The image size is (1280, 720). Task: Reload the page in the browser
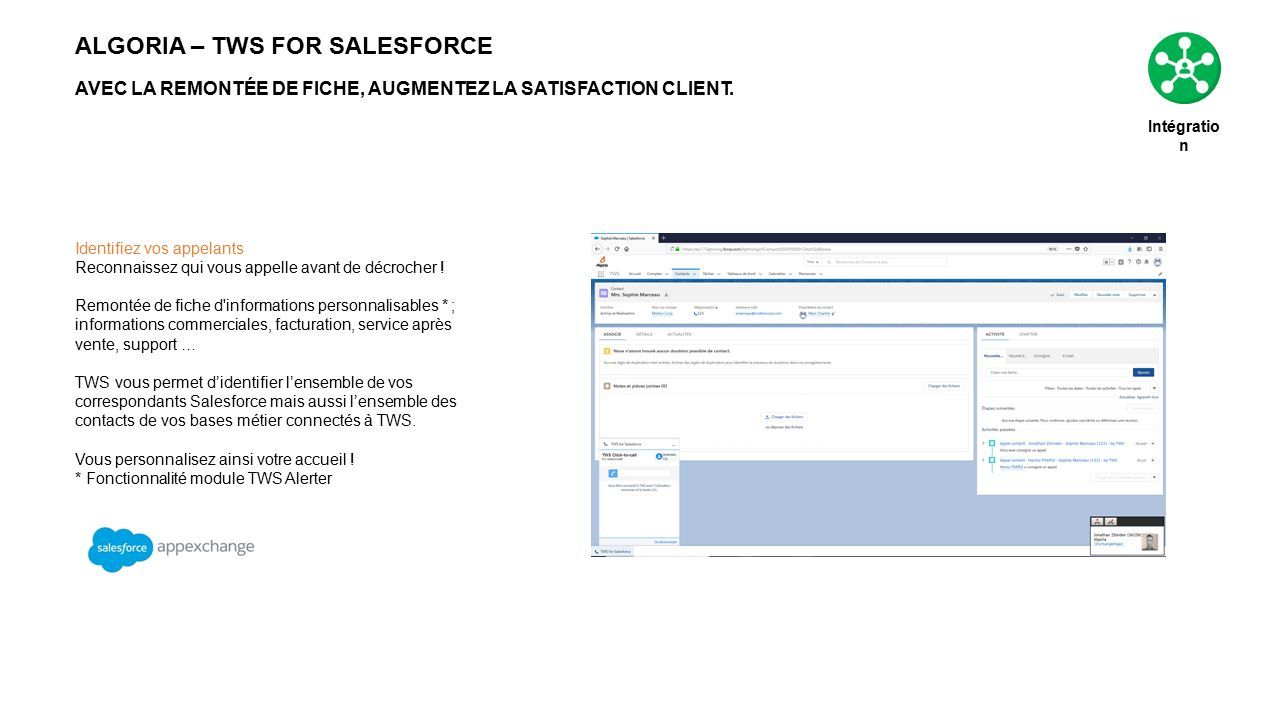(617, 249)
